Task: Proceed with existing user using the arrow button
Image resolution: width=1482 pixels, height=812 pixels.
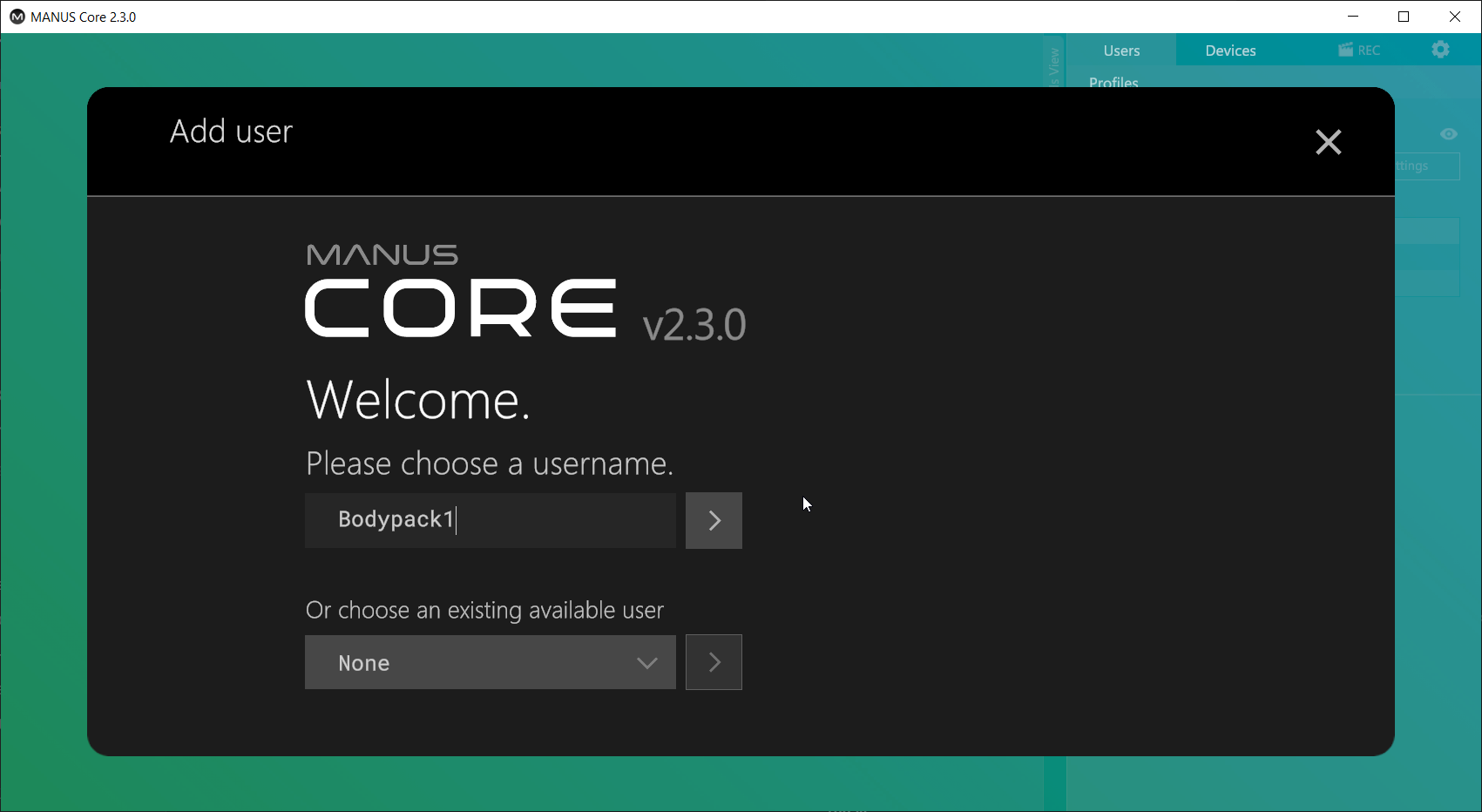Action: click(714, 662)
